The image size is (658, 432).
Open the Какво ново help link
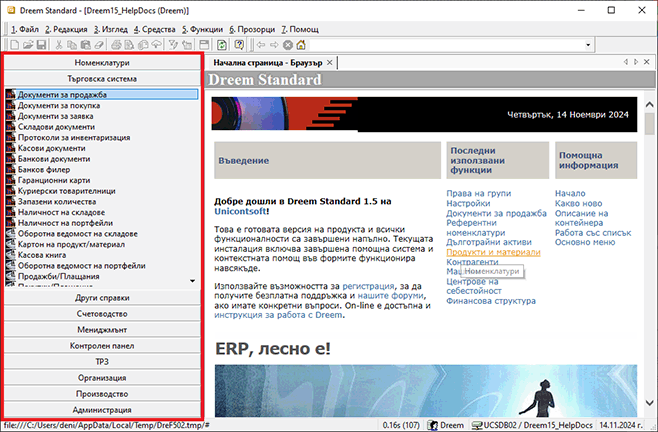[x=578, y=203]
